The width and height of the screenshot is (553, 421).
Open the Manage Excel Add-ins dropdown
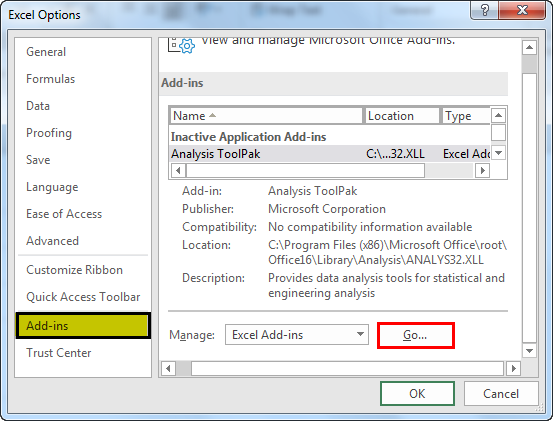pyautogui.click(x=297, y=335)
